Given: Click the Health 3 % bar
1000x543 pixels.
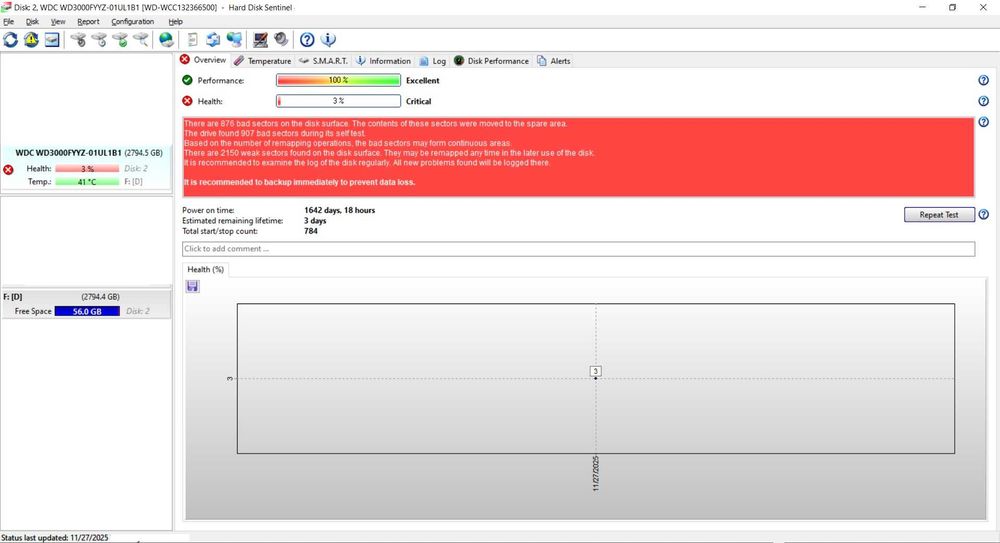Looking at the screenshot, I should pos(338,101).
